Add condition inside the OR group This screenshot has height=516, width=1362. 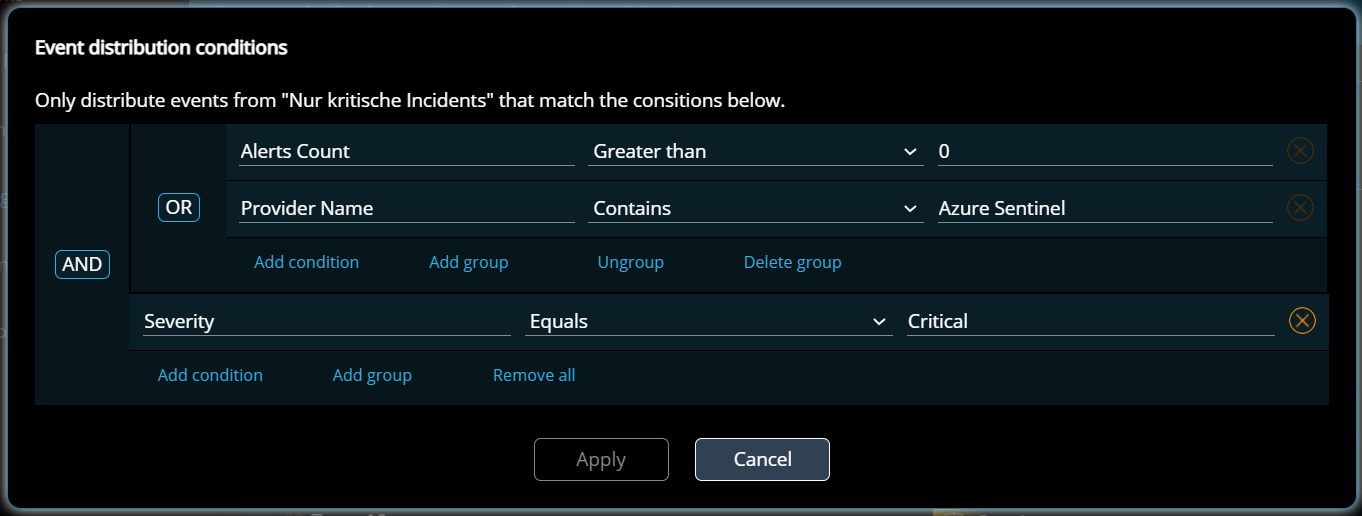coord(306,262)
